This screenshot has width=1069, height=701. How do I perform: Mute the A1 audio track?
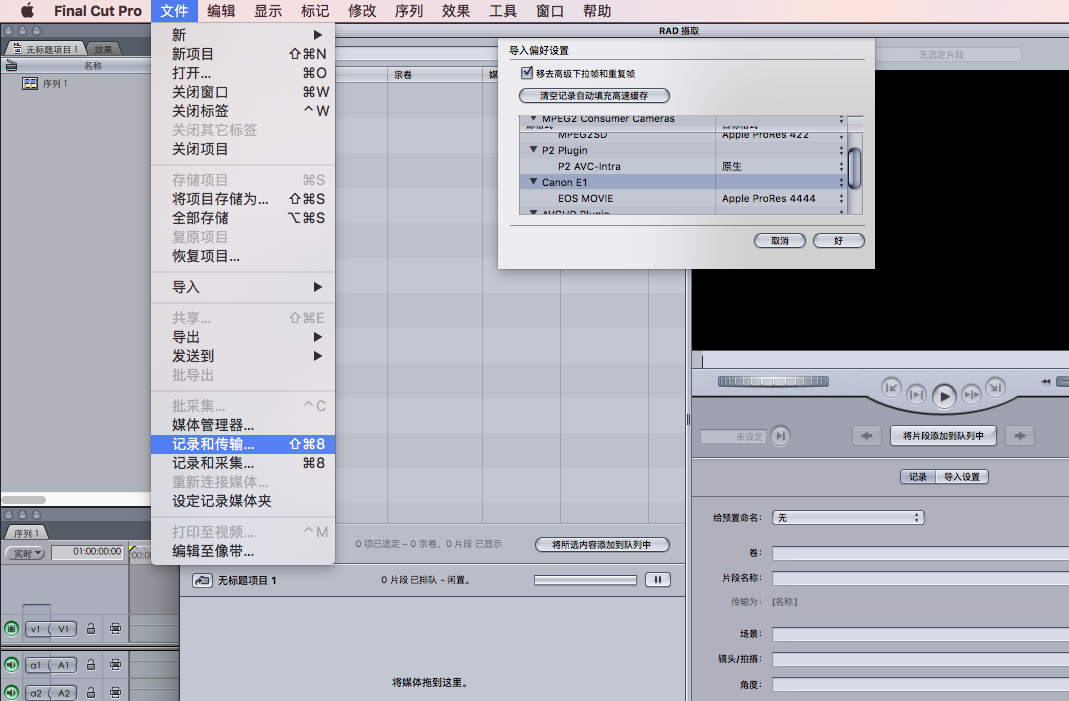[x=11, y=664]
